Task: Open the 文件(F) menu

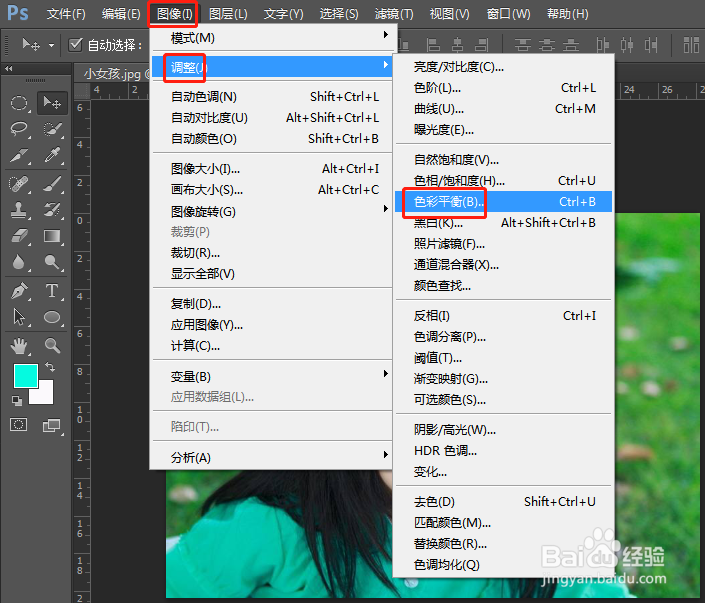Action: [66, 14]
